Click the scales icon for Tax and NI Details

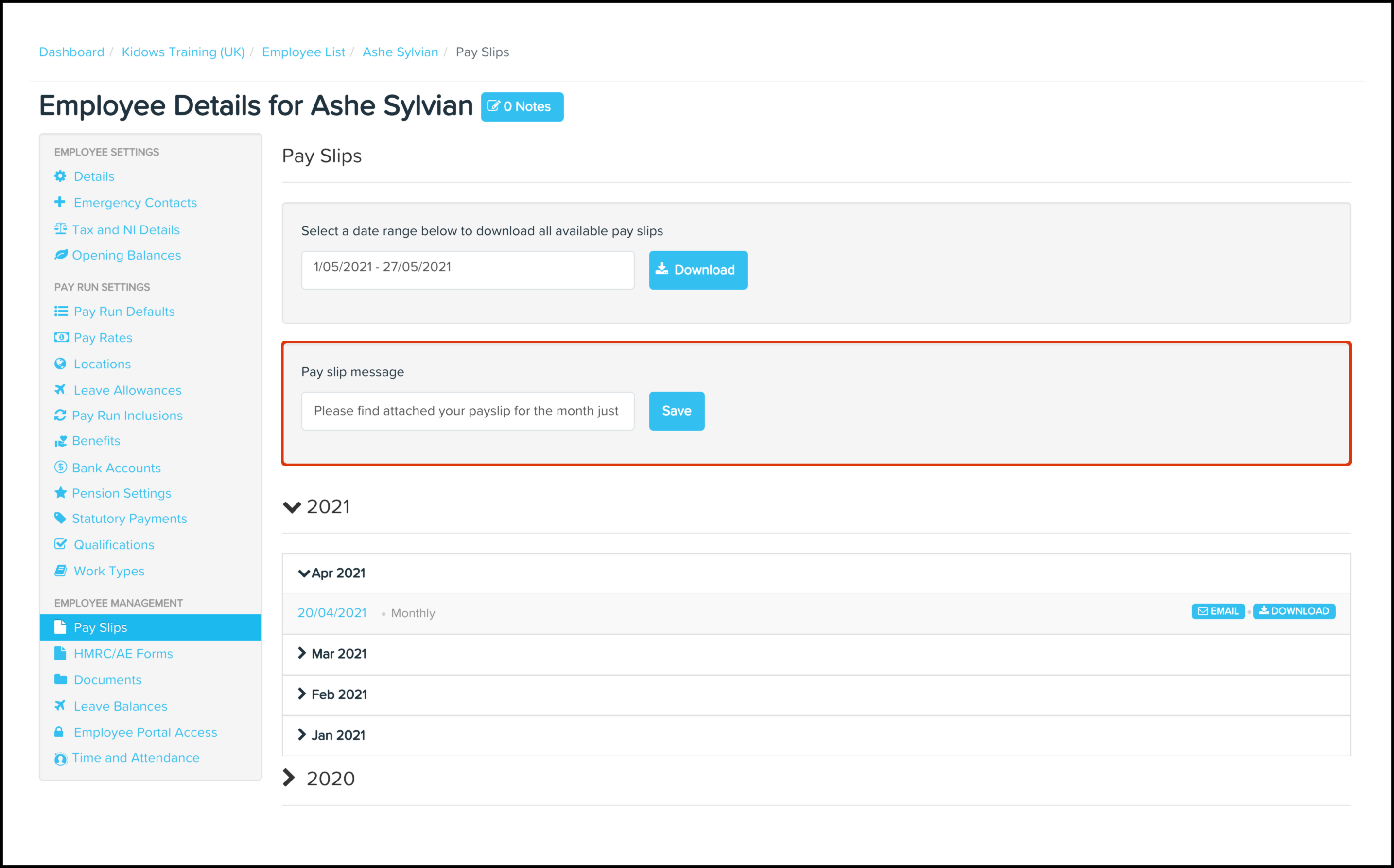[x=60, y=229]
